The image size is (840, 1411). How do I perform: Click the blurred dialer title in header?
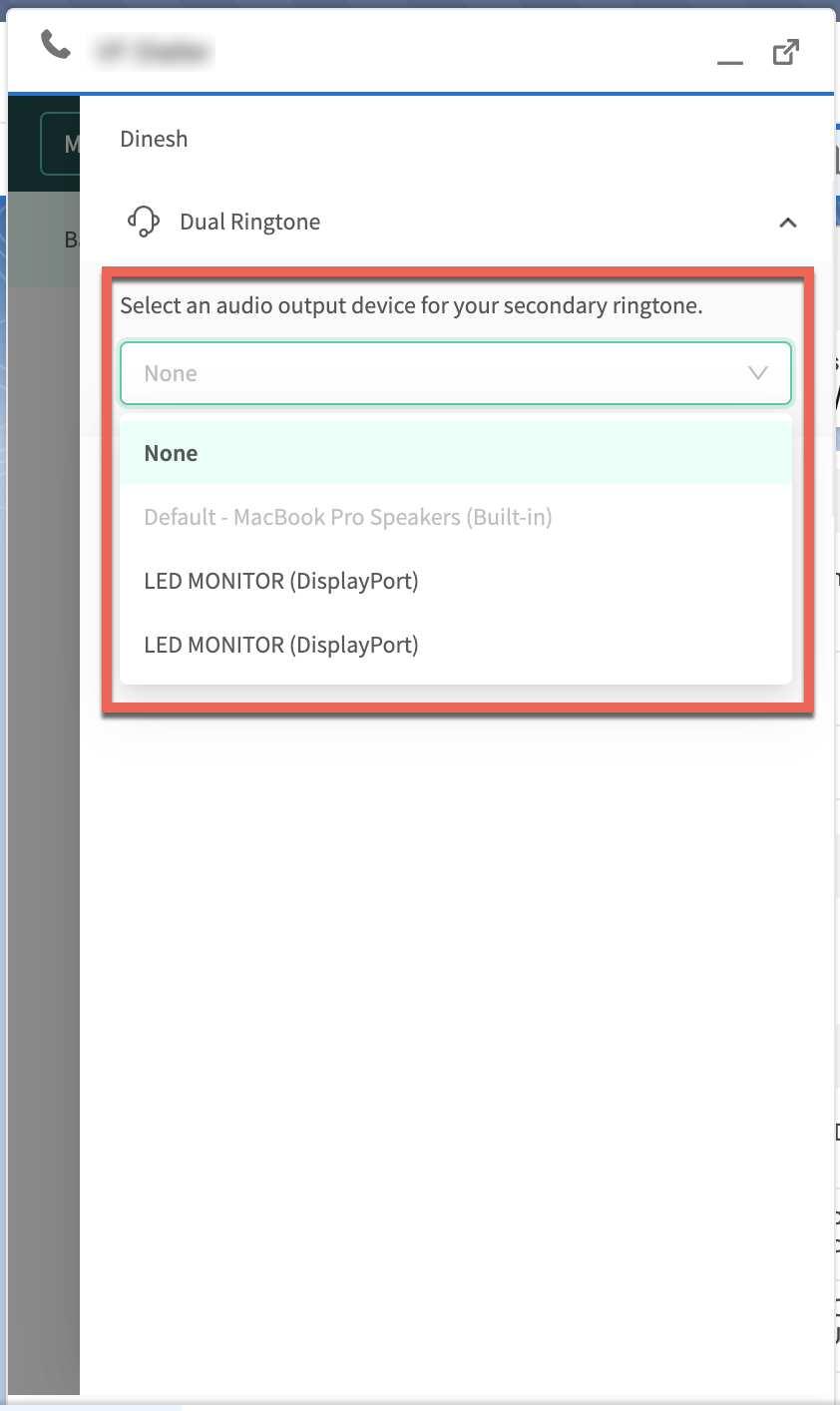(153, 50)
